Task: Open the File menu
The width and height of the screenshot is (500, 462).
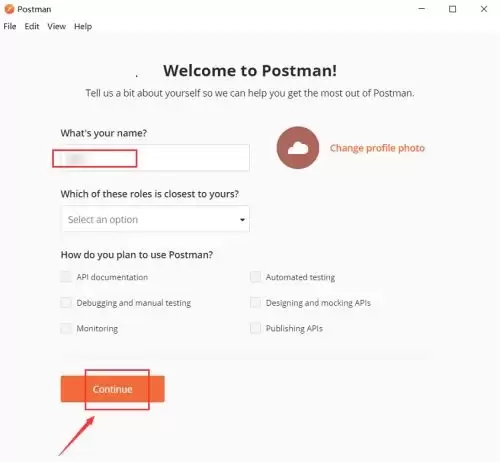Action: [10, 26]
